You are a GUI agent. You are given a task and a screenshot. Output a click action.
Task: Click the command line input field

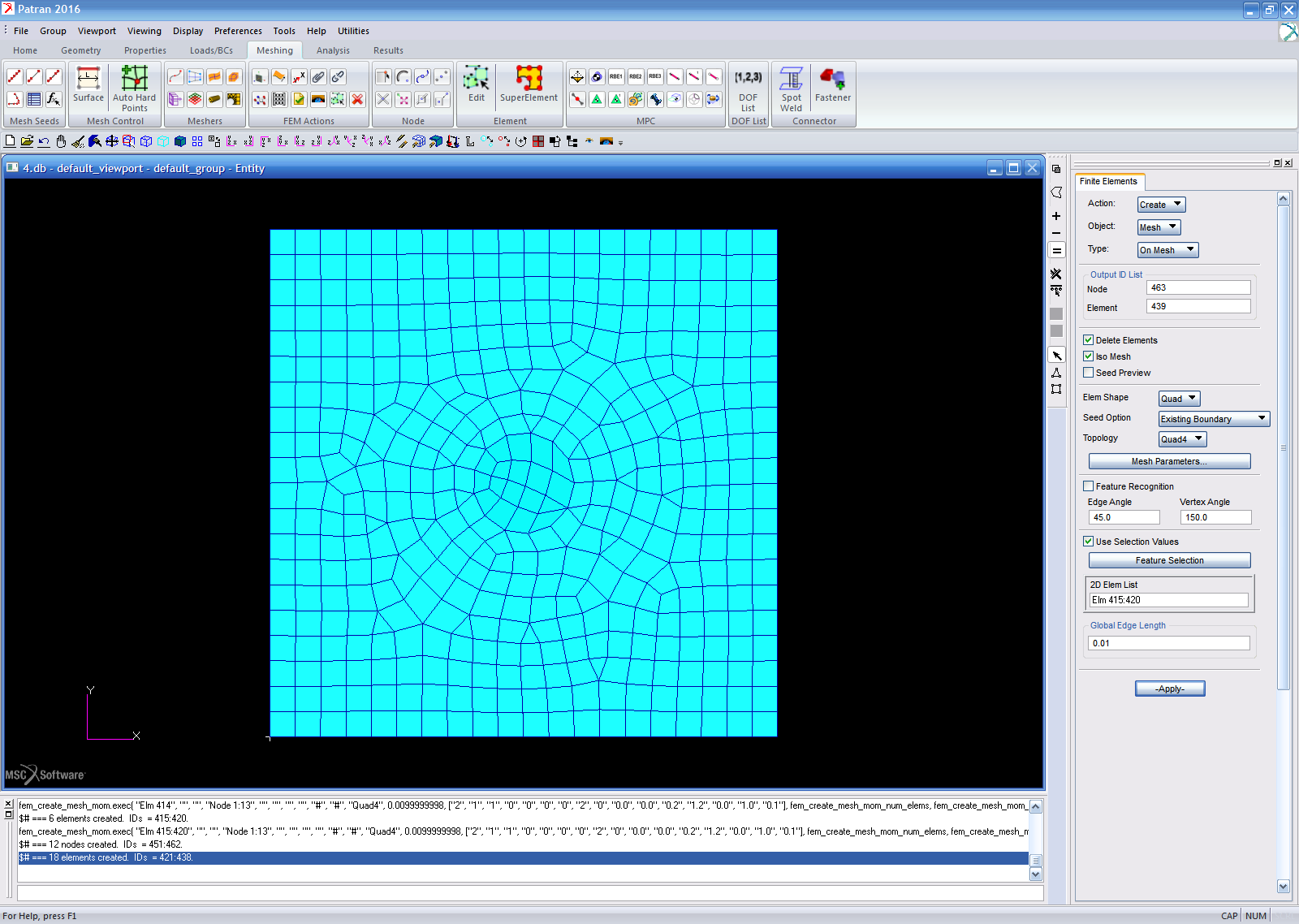[x=530, y=892]
